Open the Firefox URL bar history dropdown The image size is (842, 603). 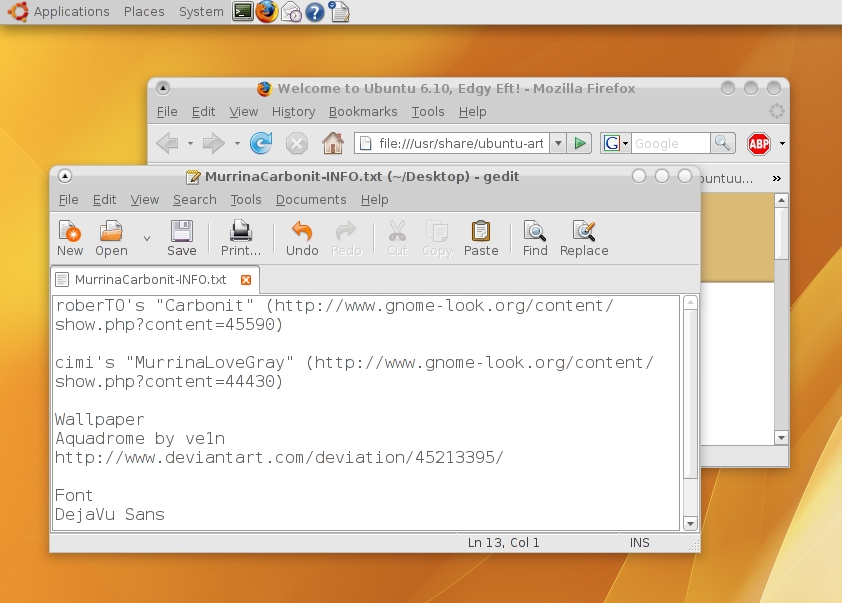tap(558, 143)
